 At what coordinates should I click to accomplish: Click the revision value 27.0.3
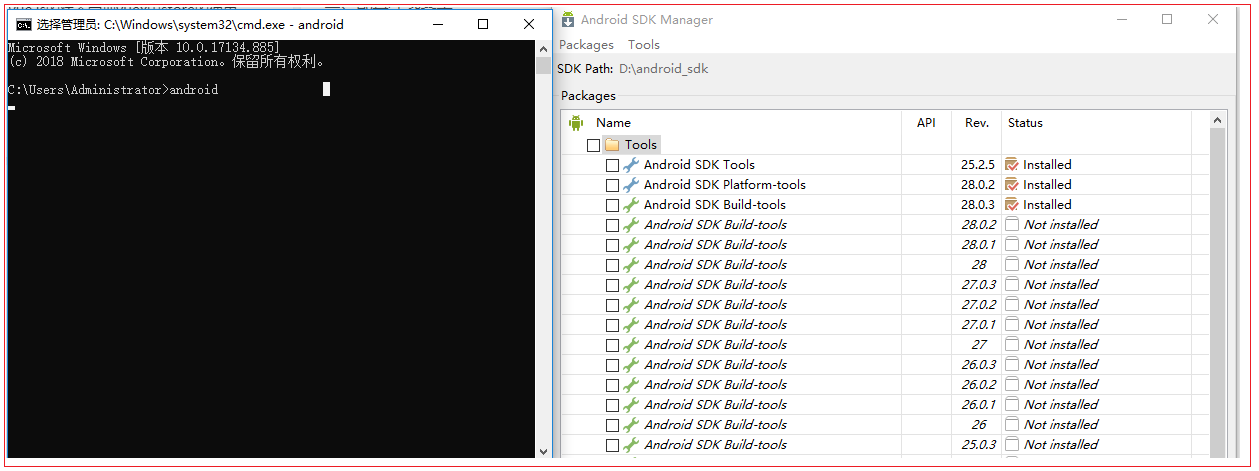click(979, 285)
